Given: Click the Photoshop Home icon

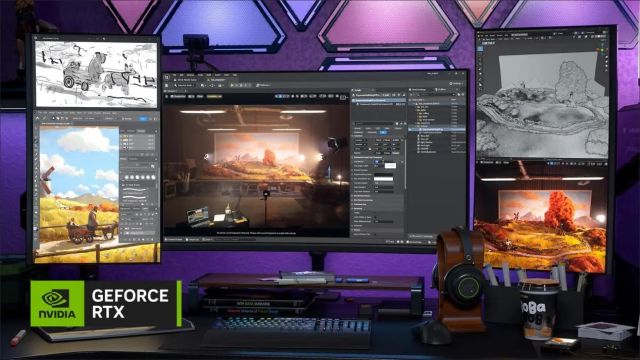Looking at the screenshot, I should pyautogui.click(x=38, y=118).
